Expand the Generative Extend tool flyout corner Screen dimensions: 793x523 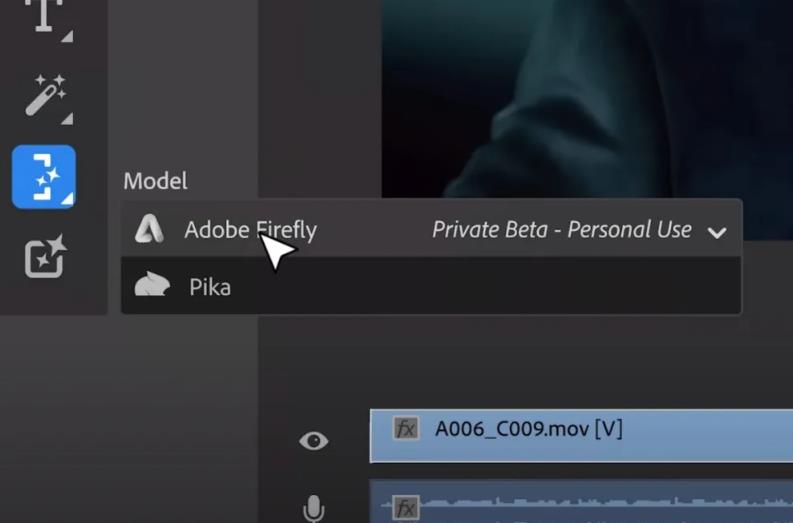(67, 200)
